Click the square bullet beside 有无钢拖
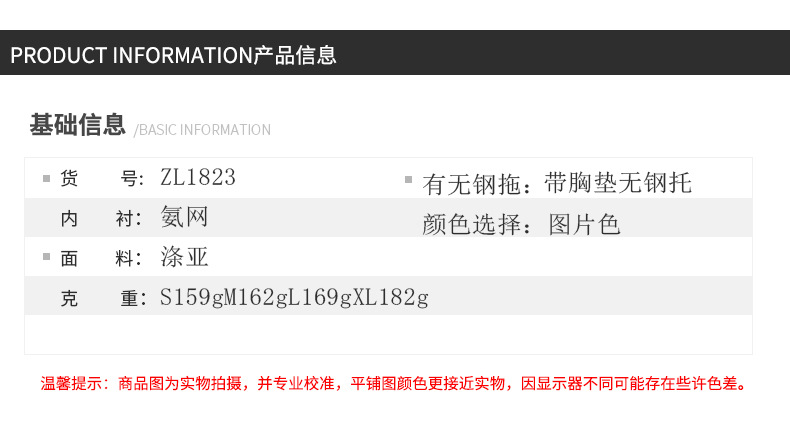Viewport: 790px width, 426px height. pyautogui.click(x=409, y=179)
